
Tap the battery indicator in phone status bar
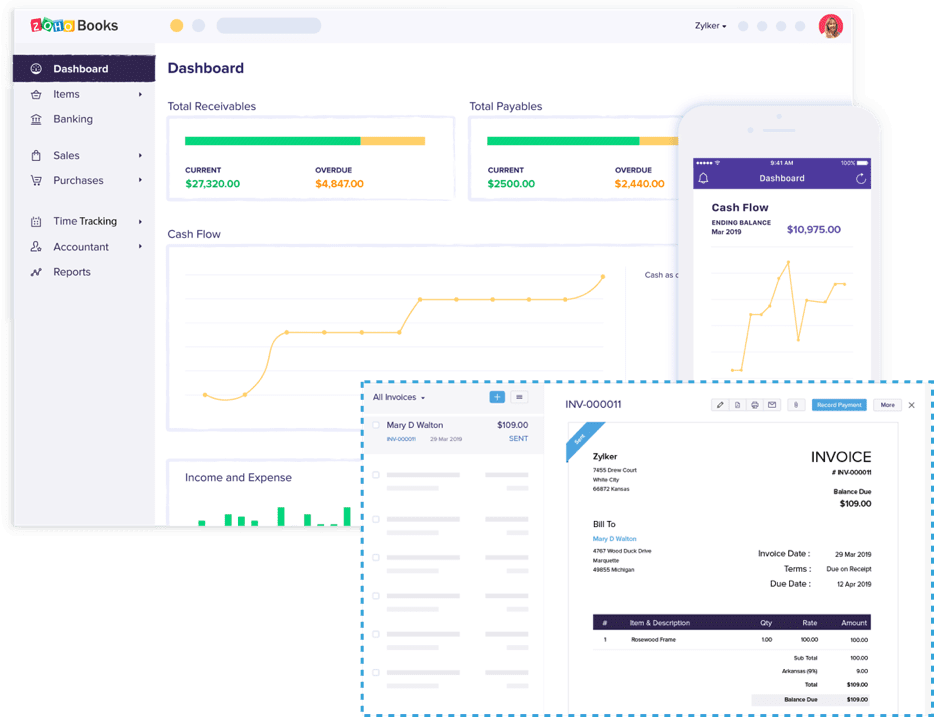click(x=864, y=163)
